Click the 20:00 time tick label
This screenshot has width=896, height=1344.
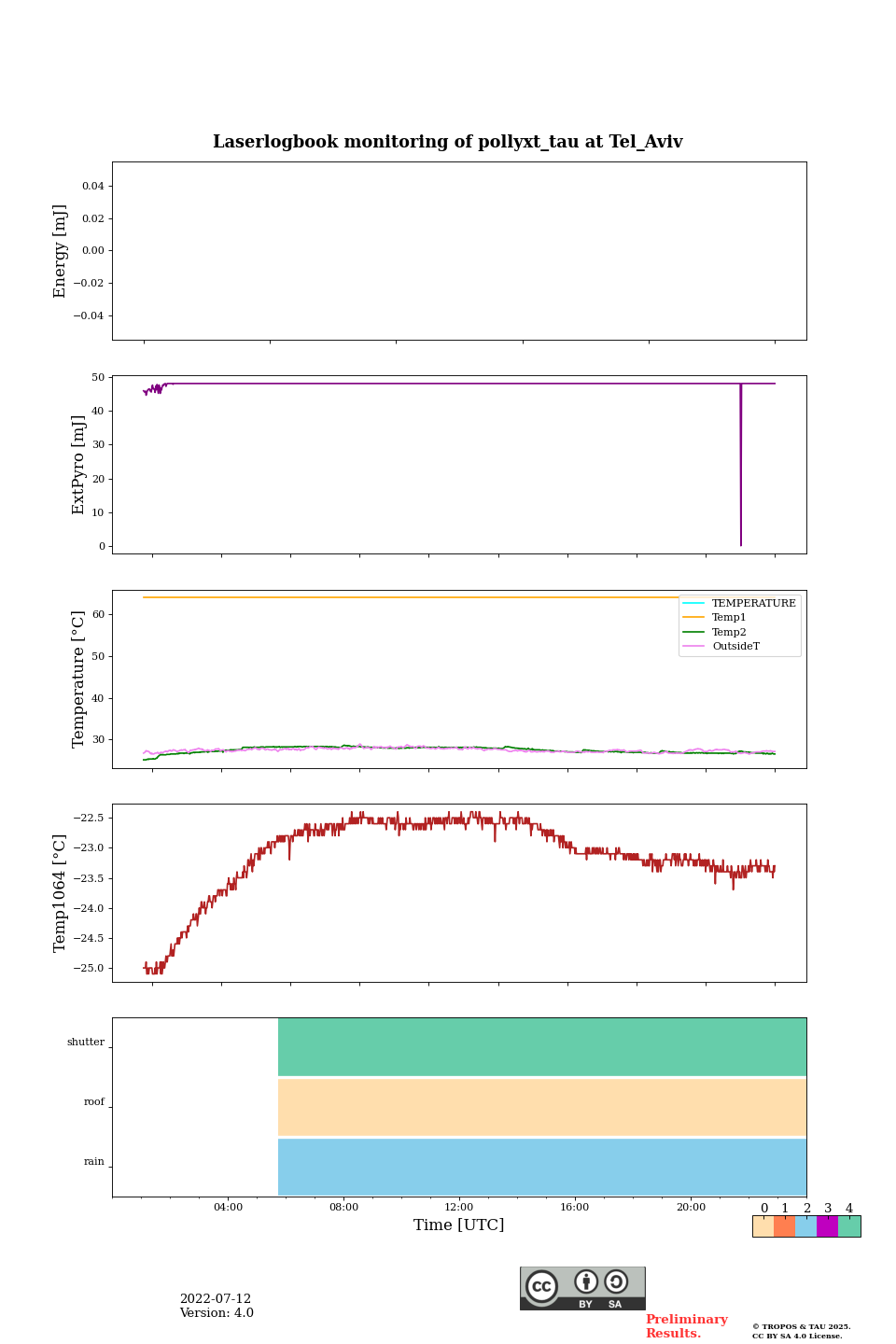point(691,1207)
